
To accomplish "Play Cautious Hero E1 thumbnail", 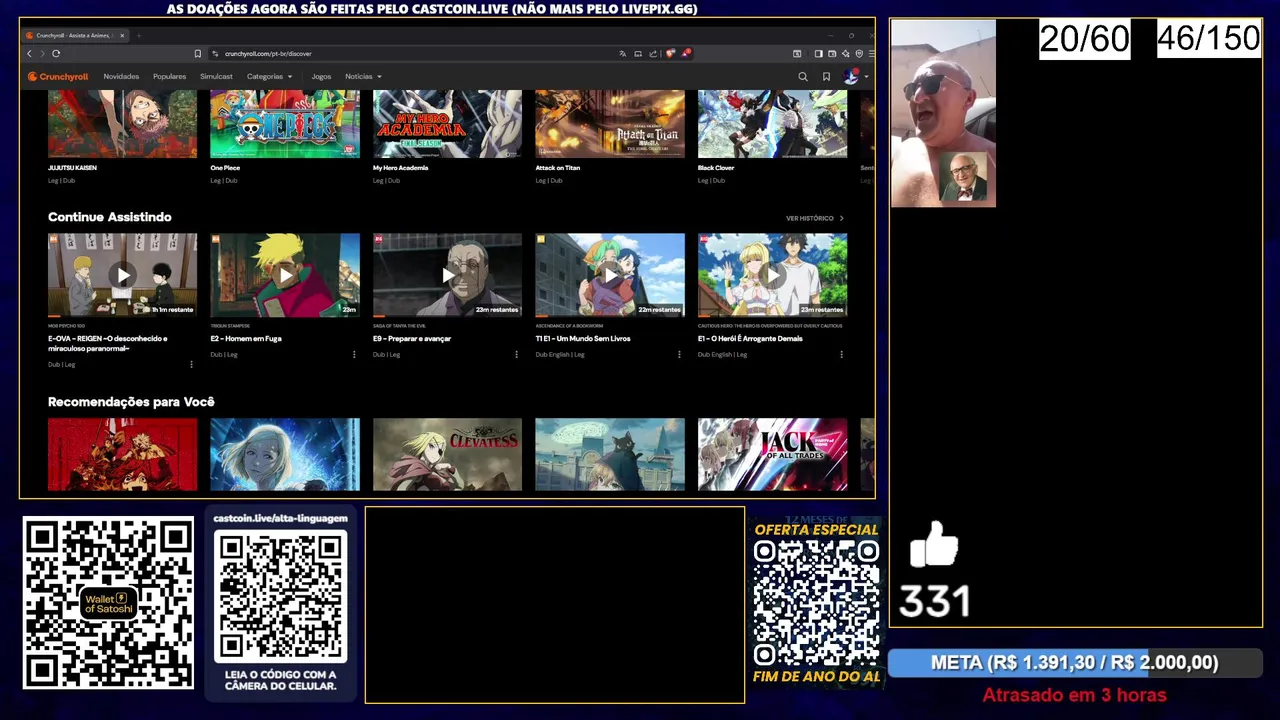I will pos(772,275).
